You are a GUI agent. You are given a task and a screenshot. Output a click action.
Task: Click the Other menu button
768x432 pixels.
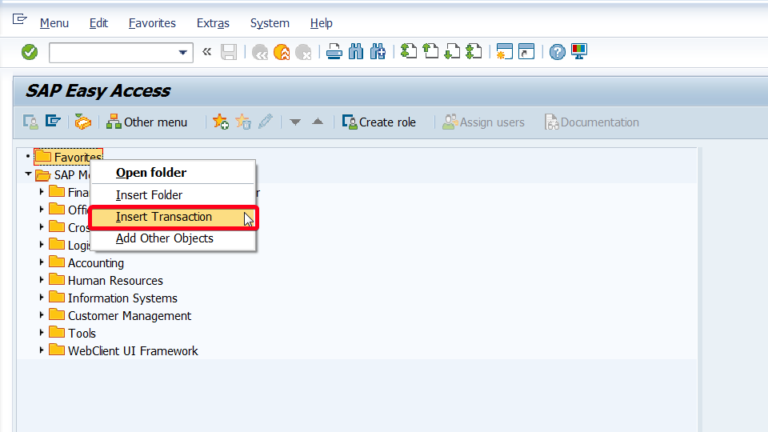(146, 122)
